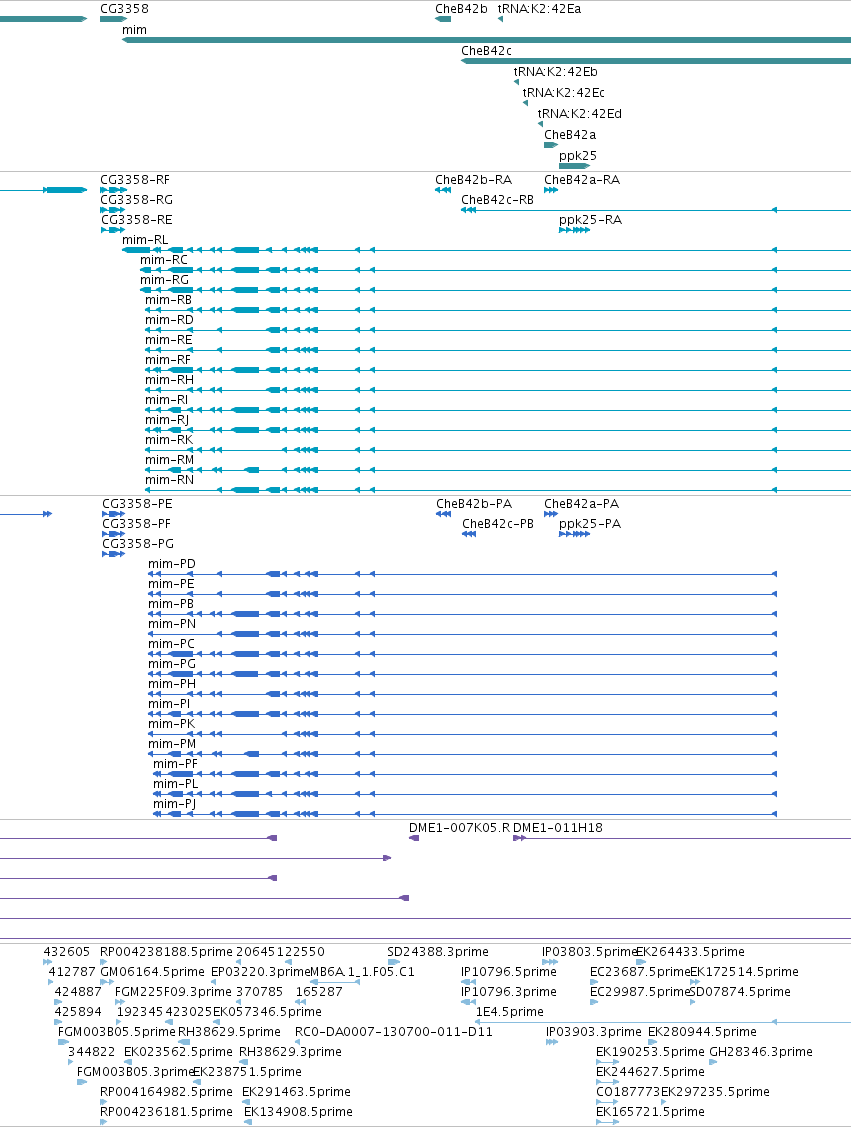
Task: Select protein mim-PL label
Action: coord(175,784)
